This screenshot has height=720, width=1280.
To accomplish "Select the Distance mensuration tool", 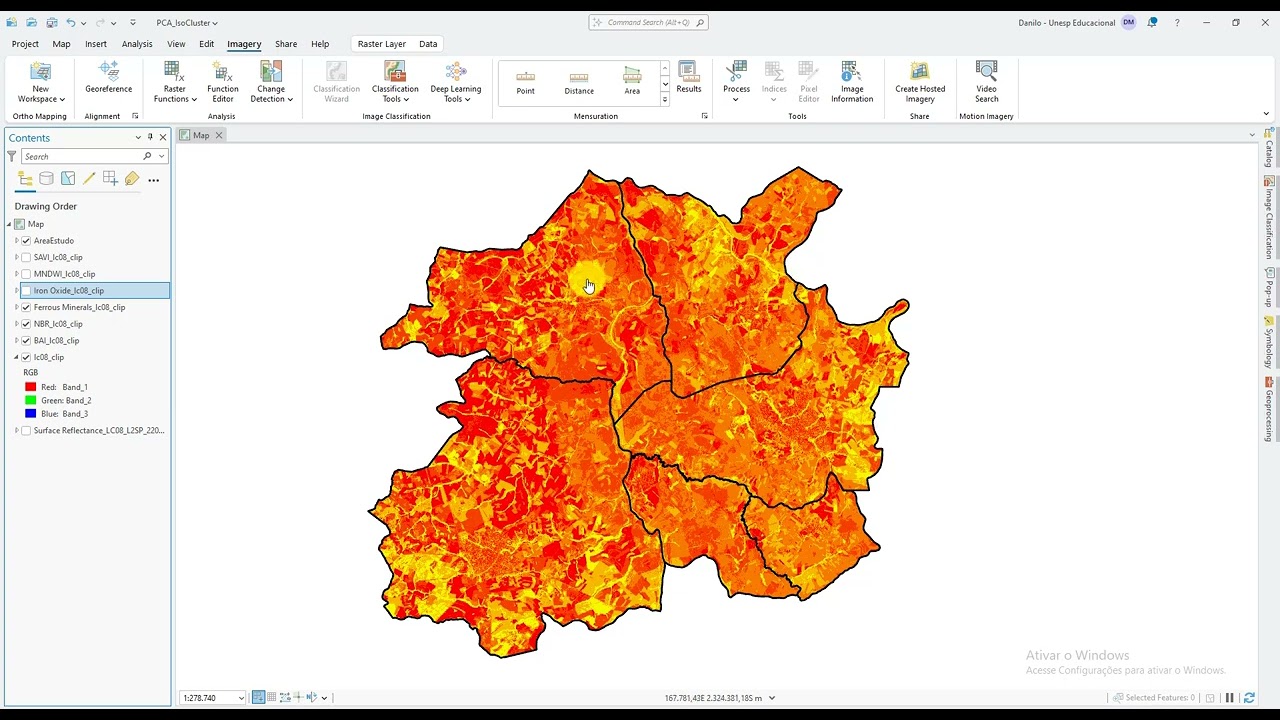I will 579,82.
